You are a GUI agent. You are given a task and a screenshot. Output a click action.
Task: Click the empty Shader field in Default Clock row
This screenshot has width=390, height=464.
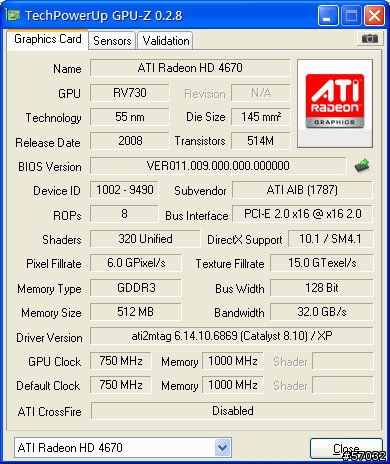tap(343, 385)
